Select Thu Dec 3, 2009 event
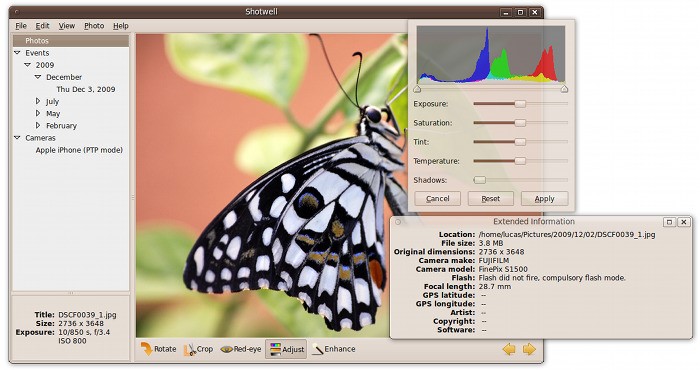700x370 pixels. [86, 89]
